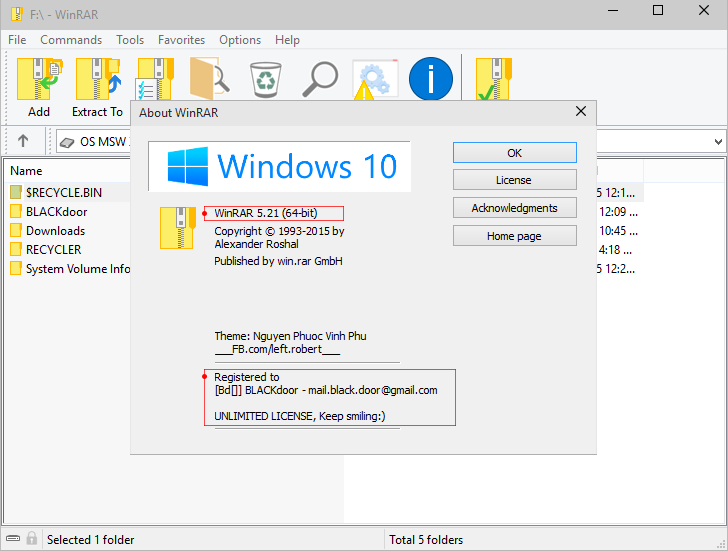Click the Add to archive toolbar icon
728x551 pixels.
(x=39, y=79)
